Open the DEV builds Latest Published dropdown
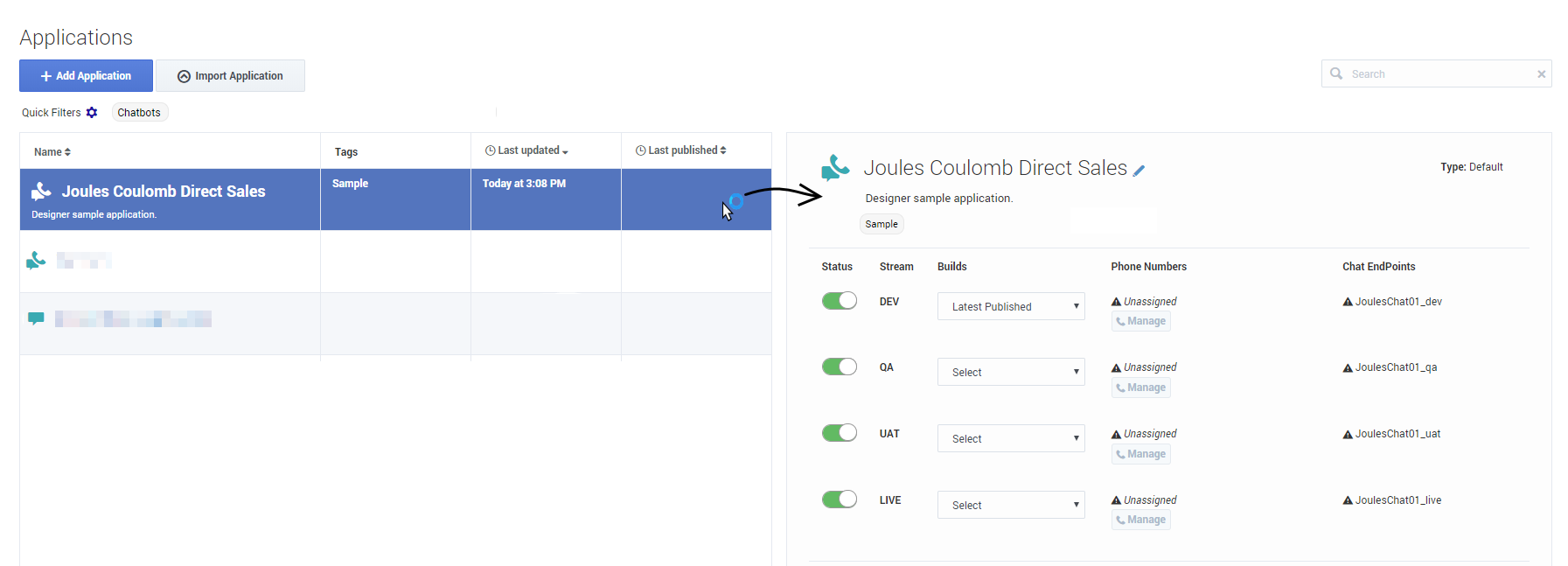Image resolution: width=1568 pixels, height=566 pixels. pos(1011,306)
